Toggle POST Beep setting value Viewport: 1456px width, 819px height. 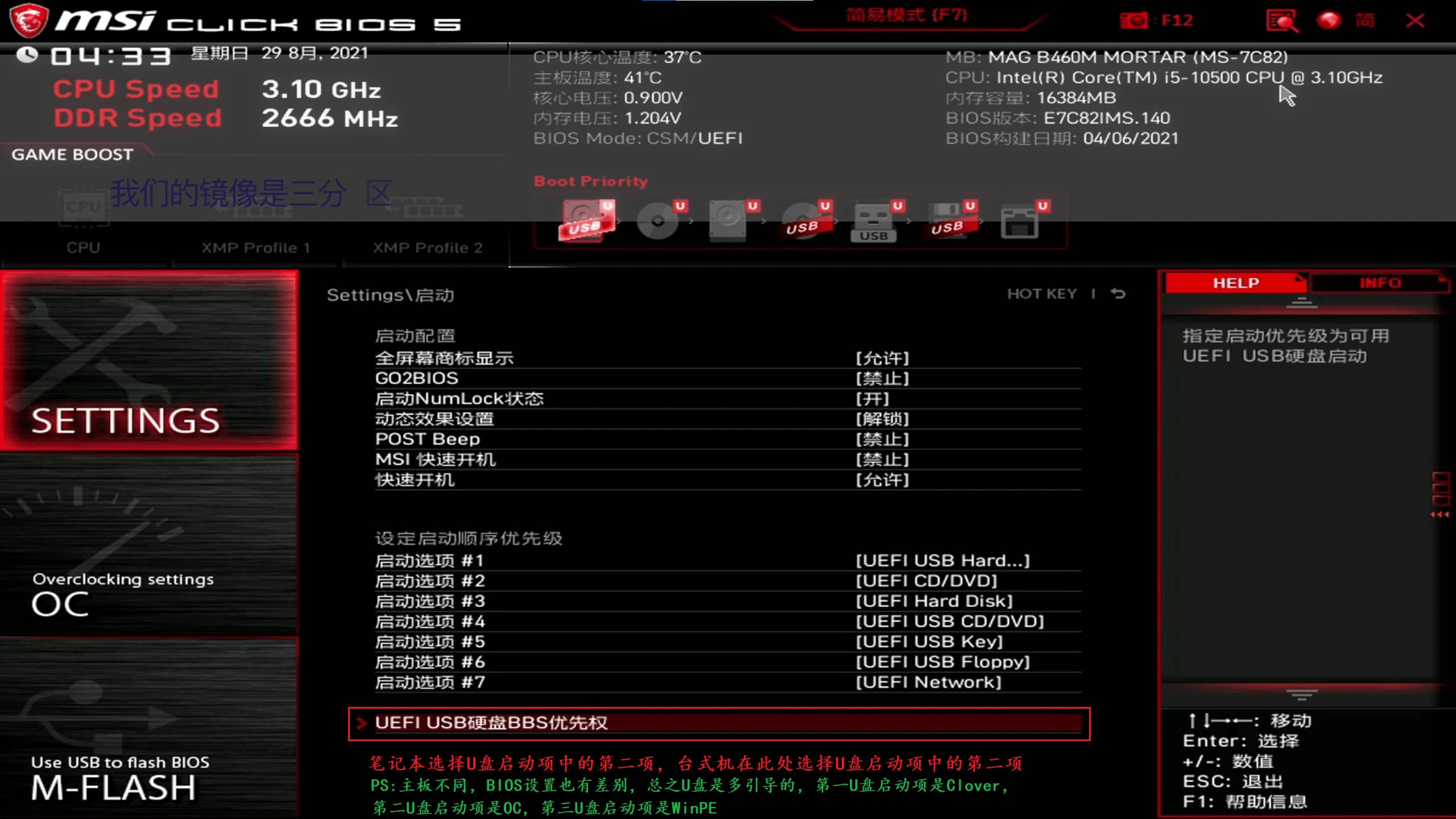click(x=882, y=439)
